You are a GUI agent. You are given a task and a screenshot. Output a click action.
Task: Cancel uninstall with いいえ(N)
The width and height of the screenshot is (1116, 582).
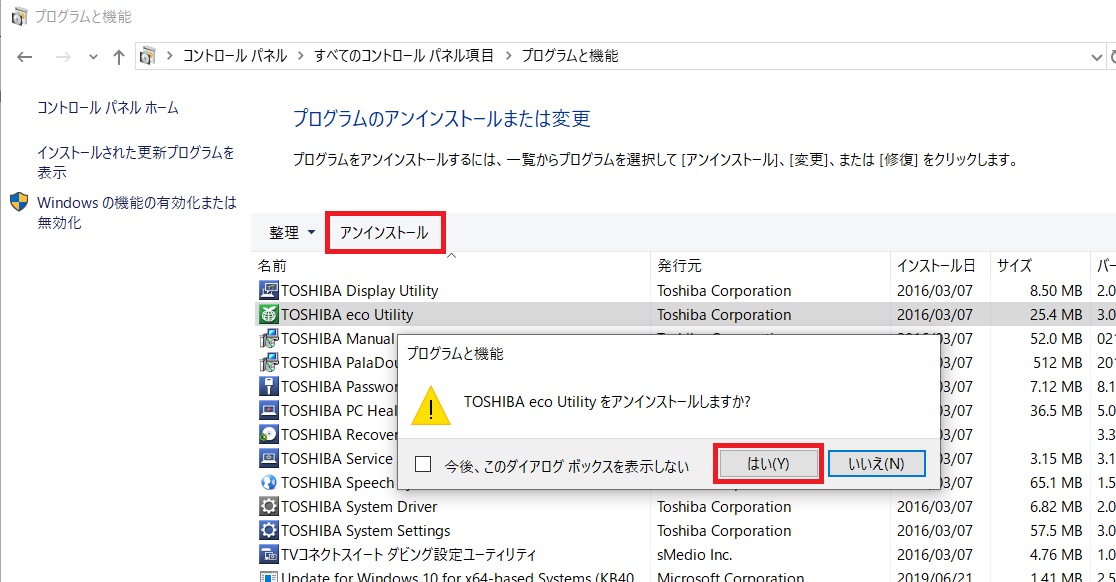pyautogui.click(x=876, y=464)
